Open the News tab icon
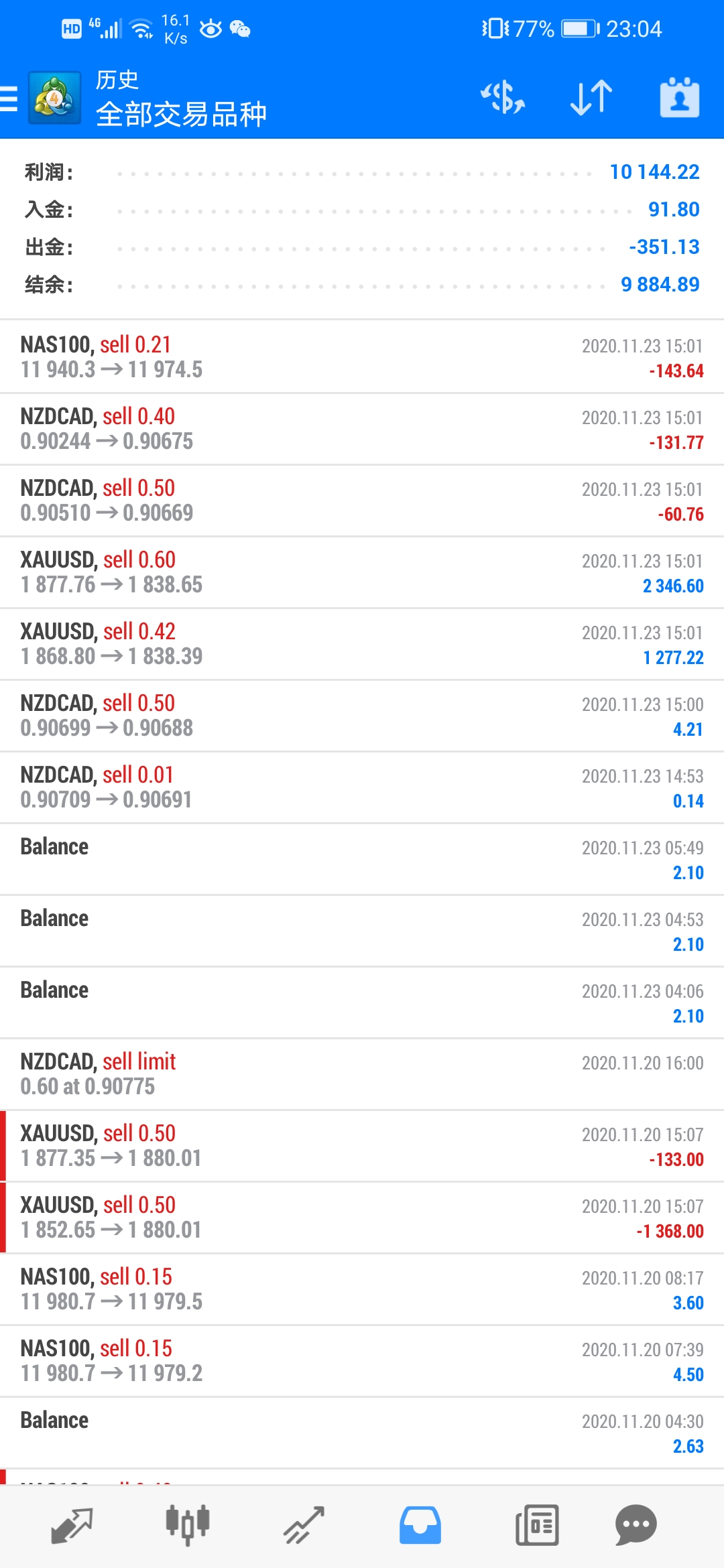Viewport: 724px width, 1568px height. pos(537,1526)
